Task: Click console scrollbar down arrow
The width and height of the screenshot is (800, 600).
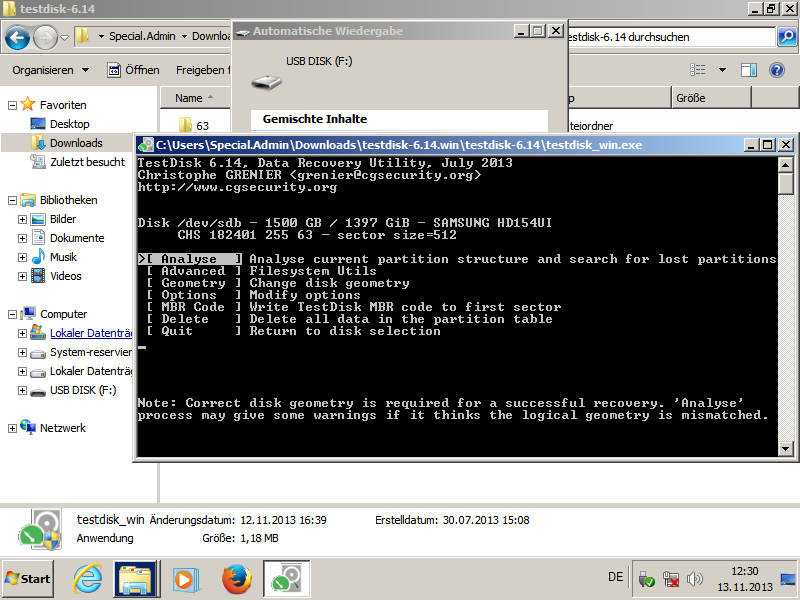Action: point(785,449)
